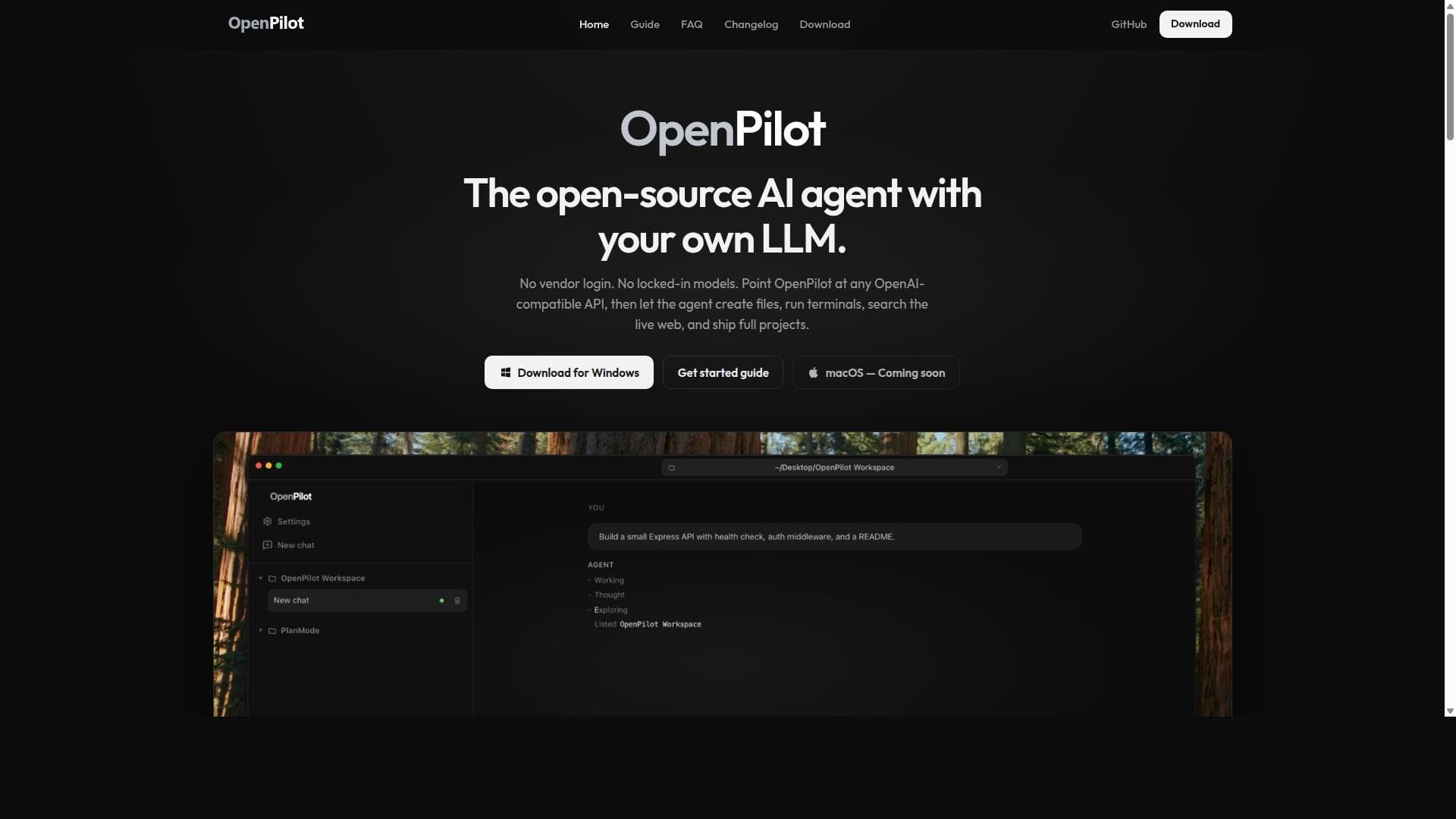Collapse the Working step chevron

[589, 581]
